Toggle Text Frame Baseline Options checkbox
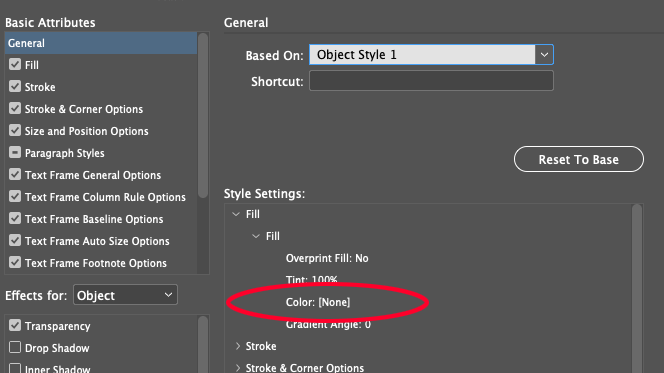This screenshot has width=664, height=373. tap(15, 218)
